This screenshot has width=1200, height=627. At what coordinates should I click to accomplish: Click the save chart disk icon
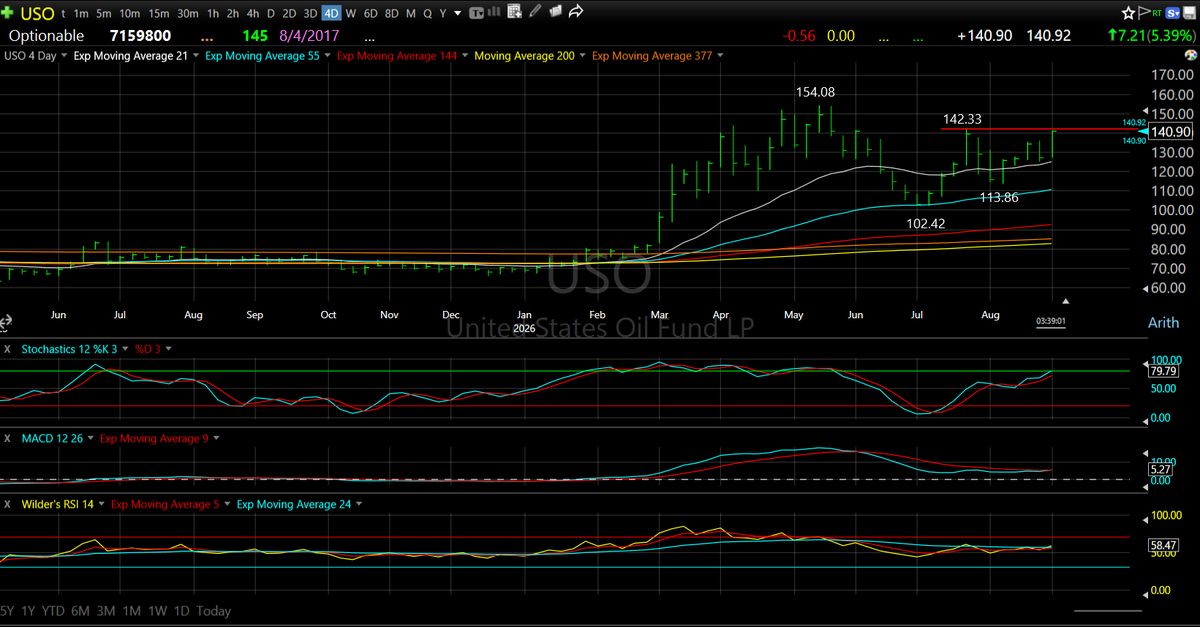[1189, 13]
